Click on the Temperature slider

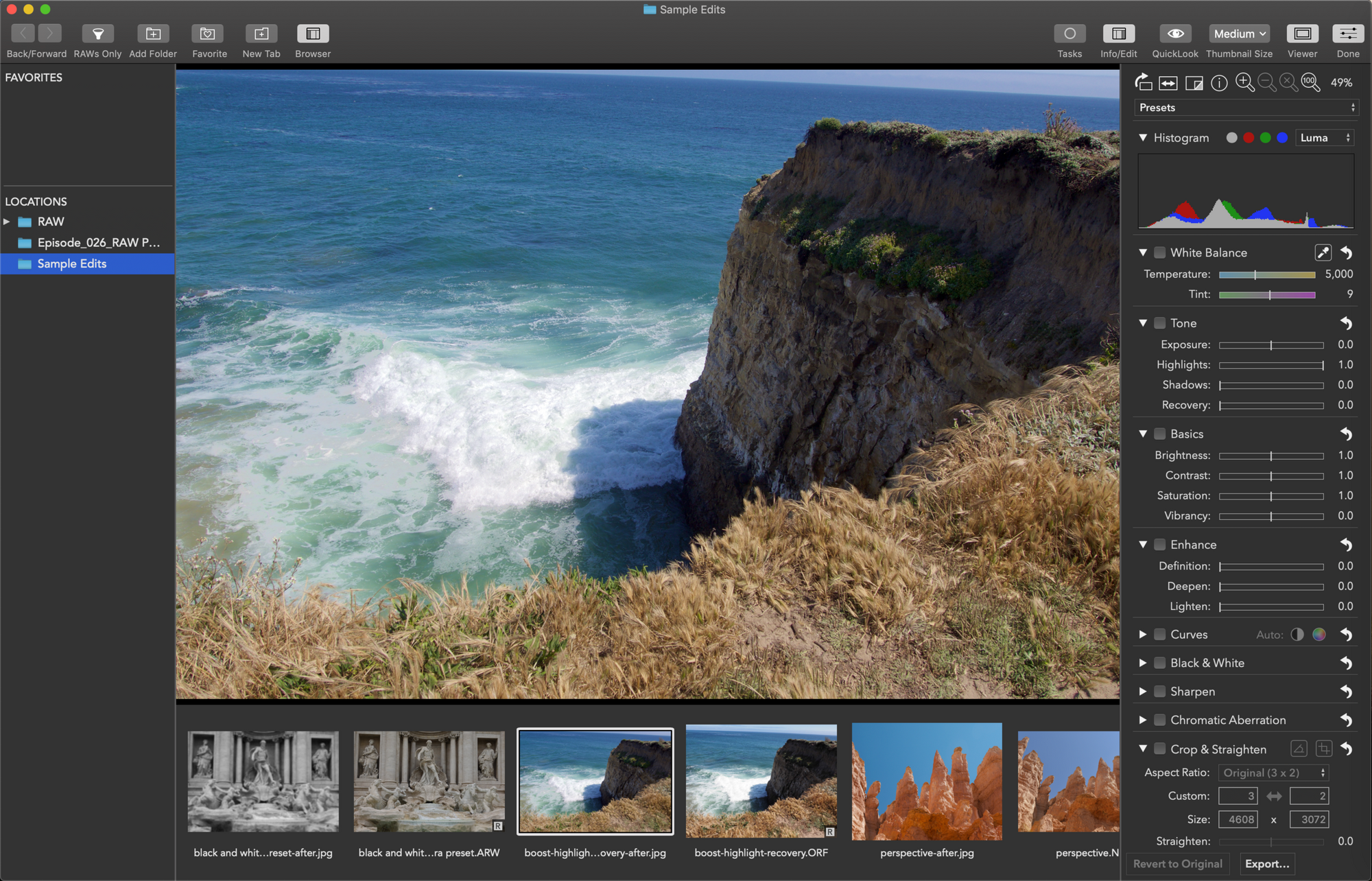(1267, 274)
